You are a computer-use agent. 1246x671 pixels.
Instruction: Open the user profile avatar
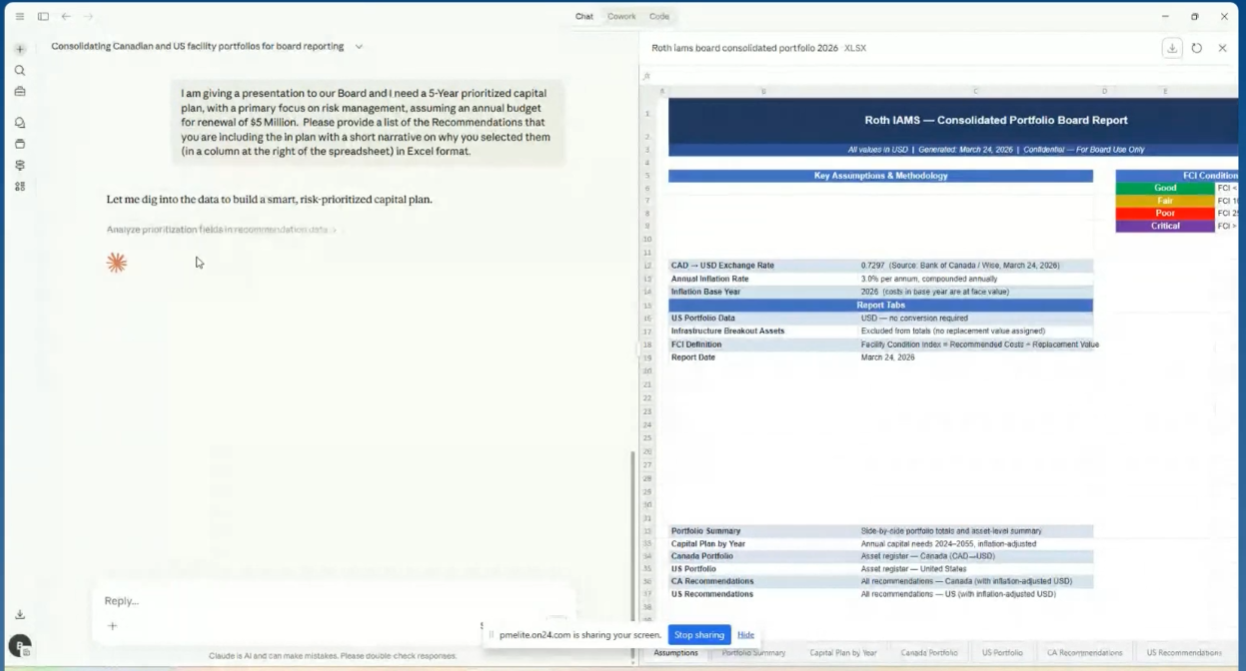click(x=20, y=646)
